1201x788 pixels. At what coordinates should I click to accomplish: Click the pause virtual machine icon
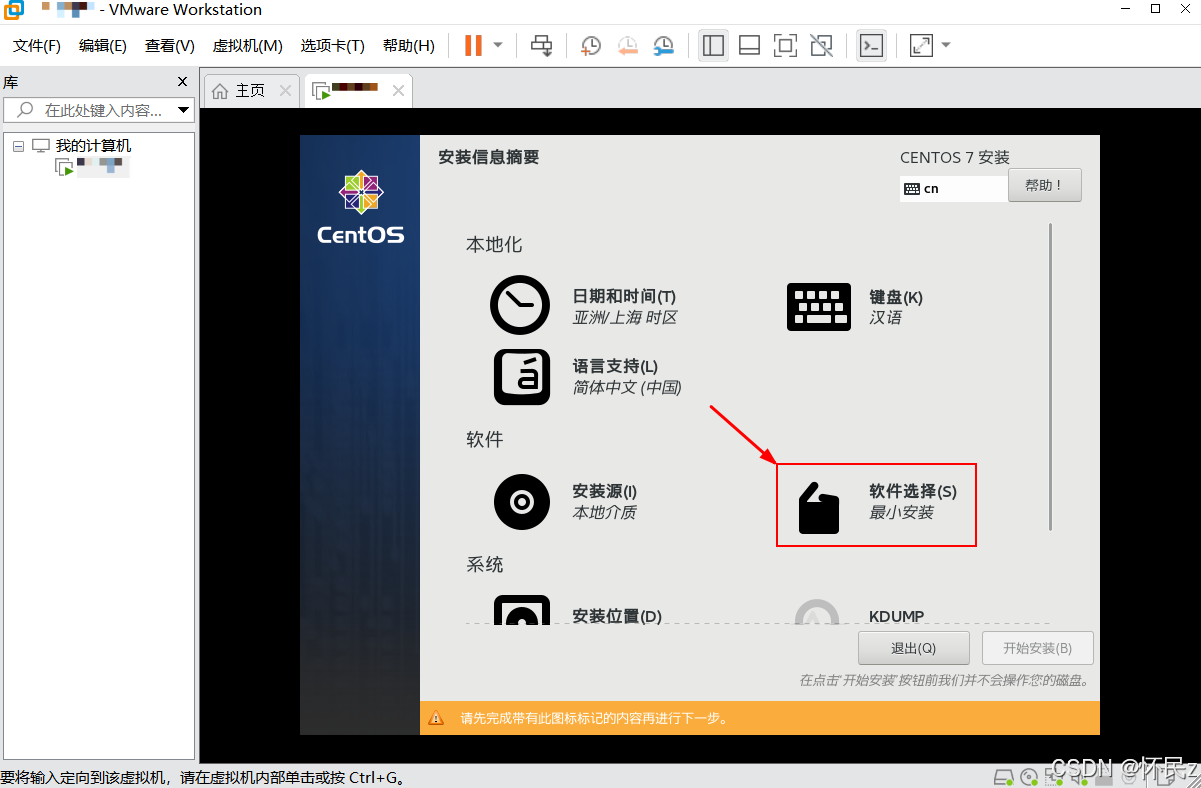pos(473,45)
